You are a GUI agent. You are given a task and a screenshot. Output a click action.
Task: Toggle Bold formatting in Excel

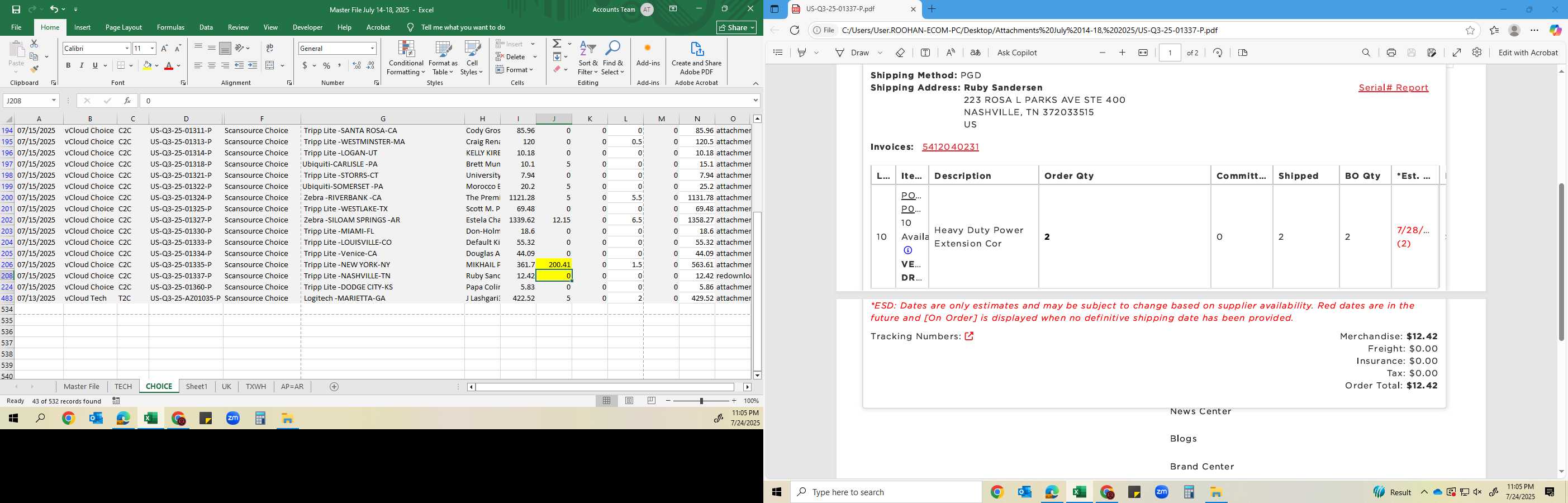[x=68, y=65]
